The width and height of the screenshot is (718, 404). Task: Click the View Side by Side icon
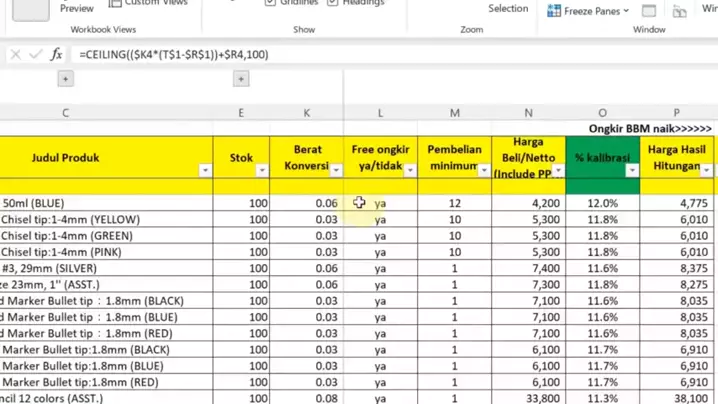pyautogui.click(x=682, y=11)
